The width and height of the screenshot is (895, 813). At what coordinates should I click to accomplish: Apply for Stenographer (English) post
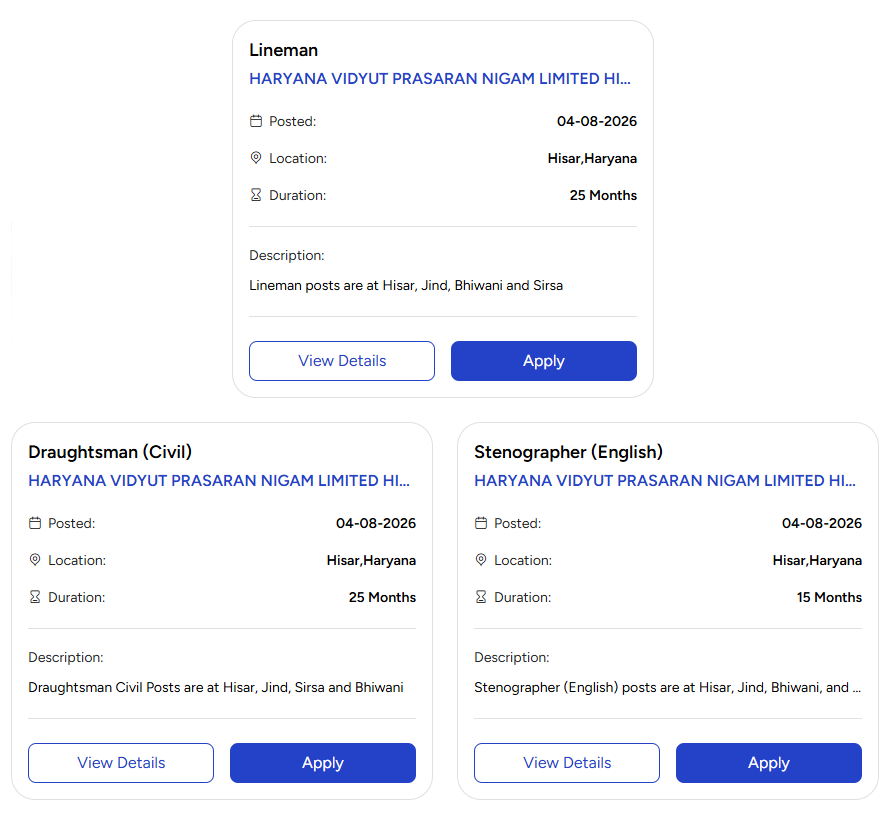point(769,763)
